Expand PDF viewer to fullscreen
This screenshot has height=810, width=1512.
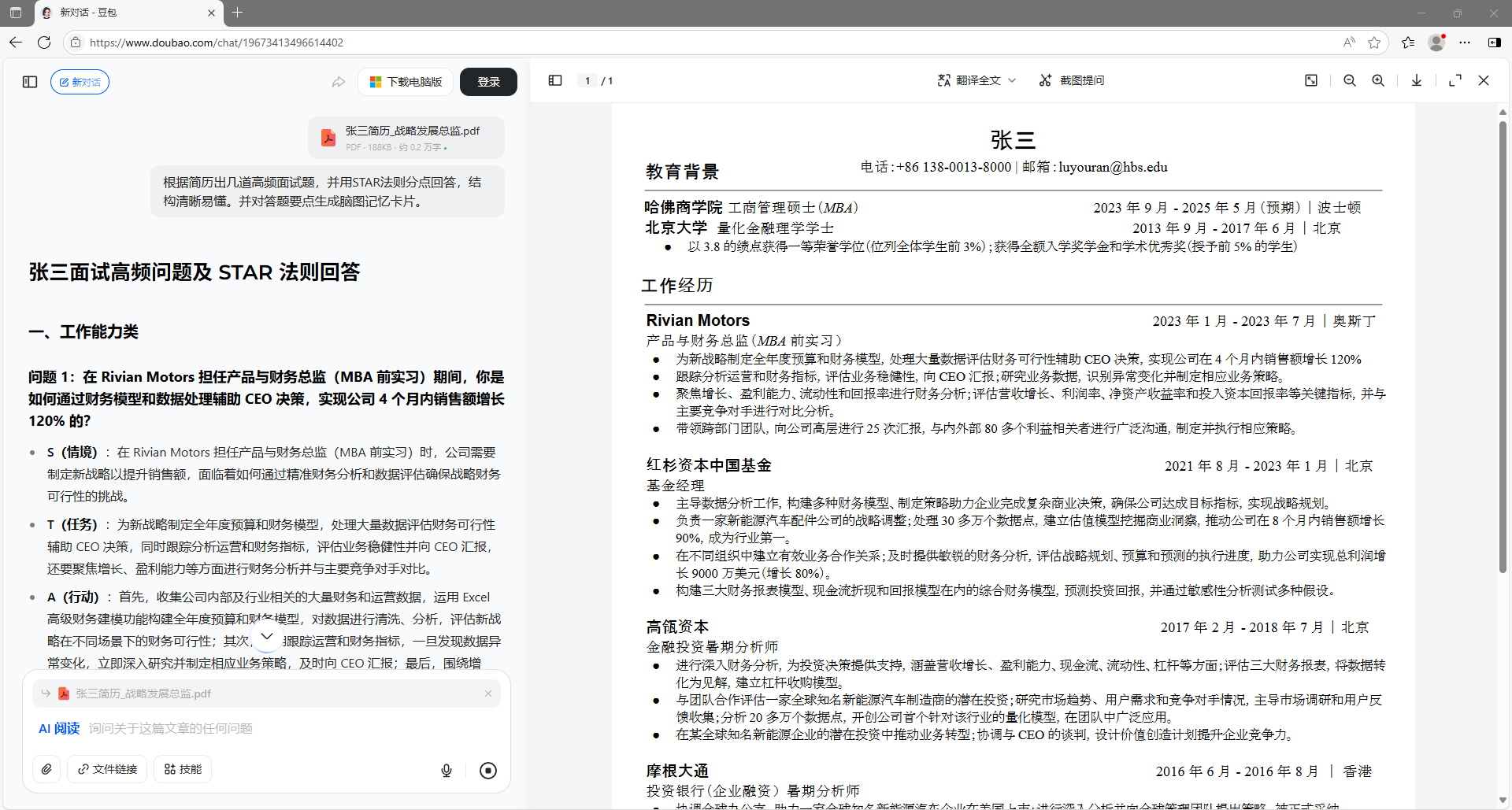[1455, 80]
